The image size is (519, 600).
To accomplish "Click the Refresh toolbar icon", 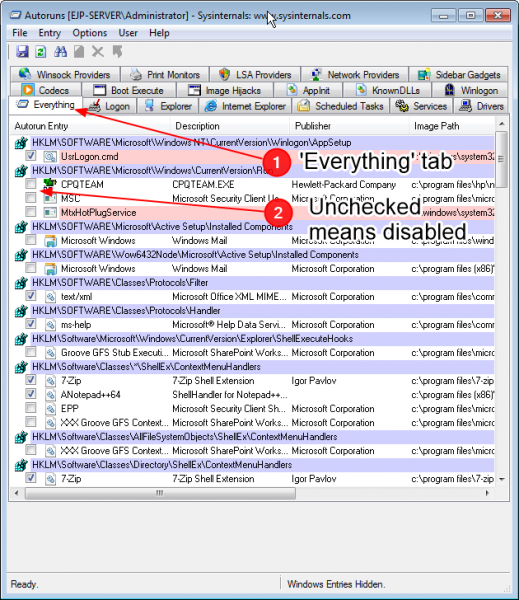I will (x=41, y=51).
